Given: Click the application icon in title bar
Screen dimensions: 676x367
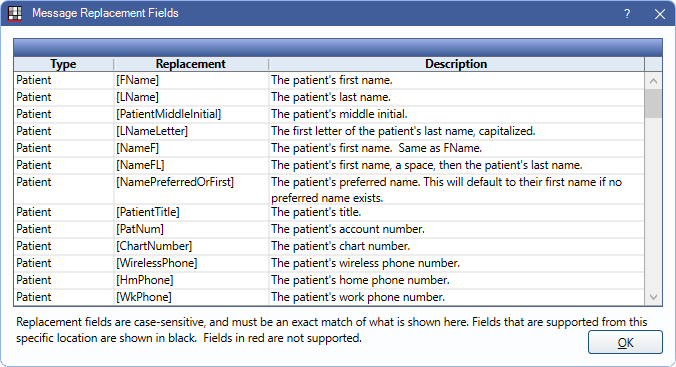Looking at the screenshot, I should pyautogui.click(x=15, y=13).
